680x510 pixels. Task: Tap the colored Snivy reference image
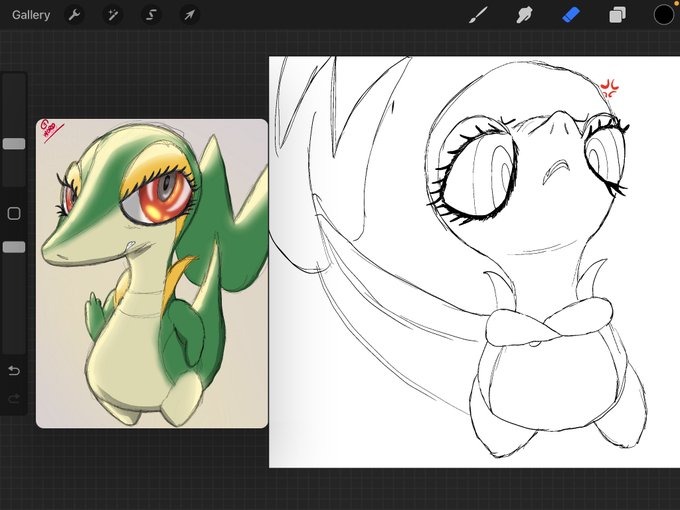tap(152, 274)
